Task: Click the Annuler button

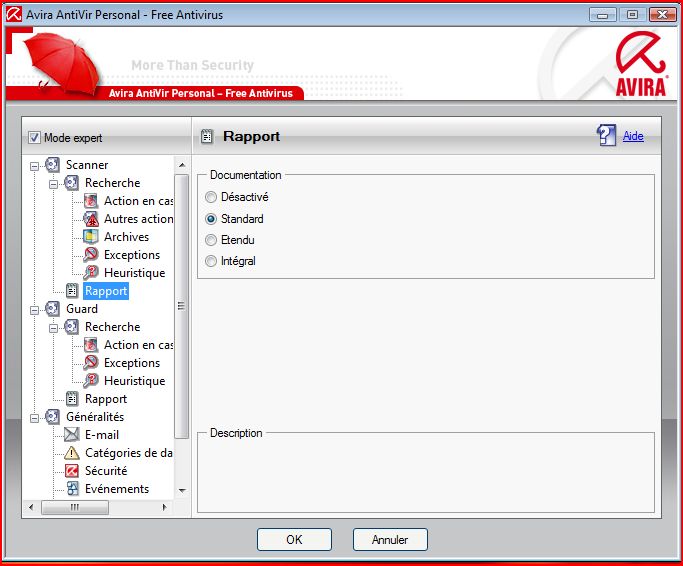Action: (390, 539)
